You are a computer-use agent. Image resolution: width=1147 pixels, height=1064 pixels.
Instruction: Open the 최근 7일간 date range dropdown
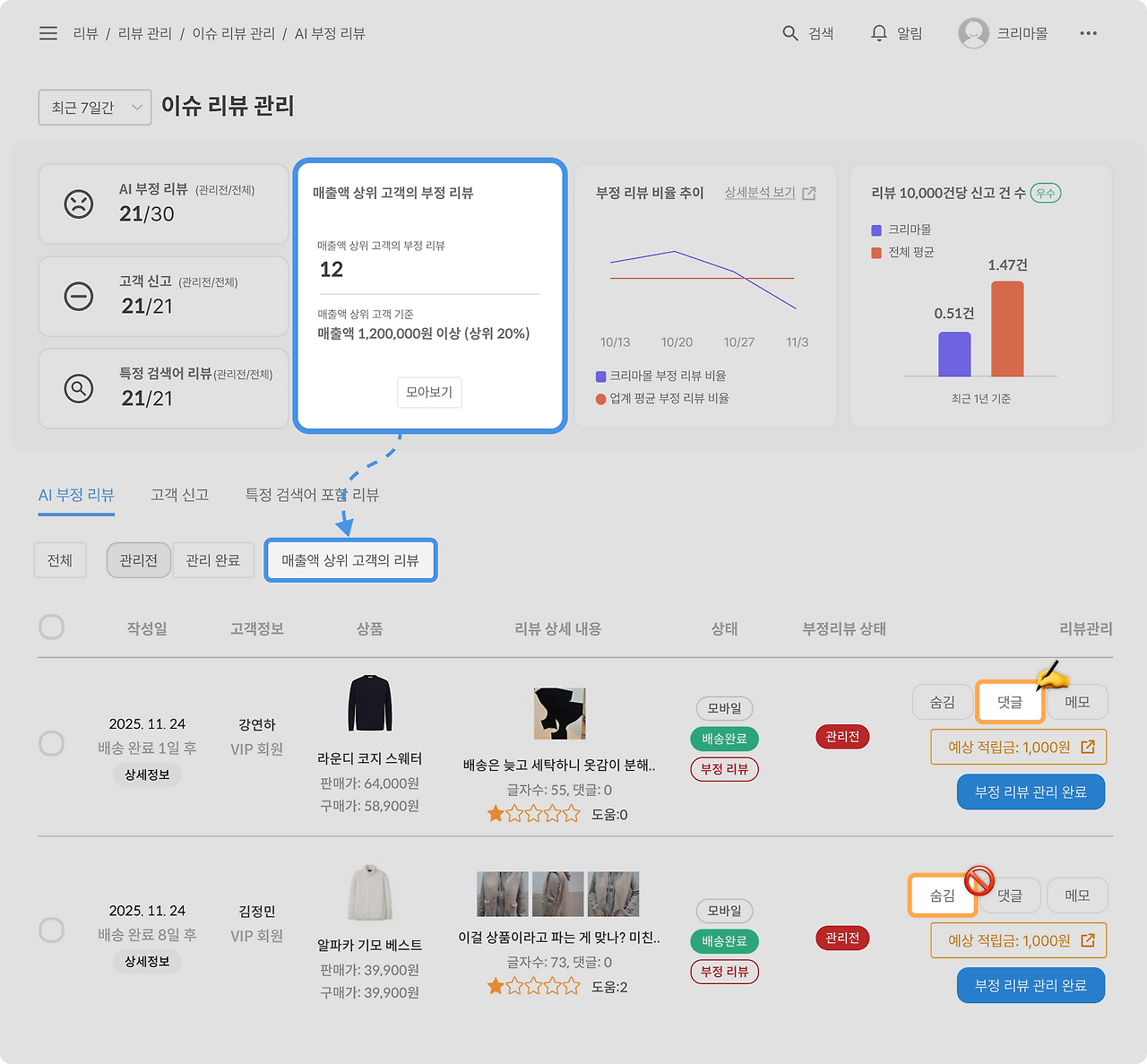click(x=94, y=107)
